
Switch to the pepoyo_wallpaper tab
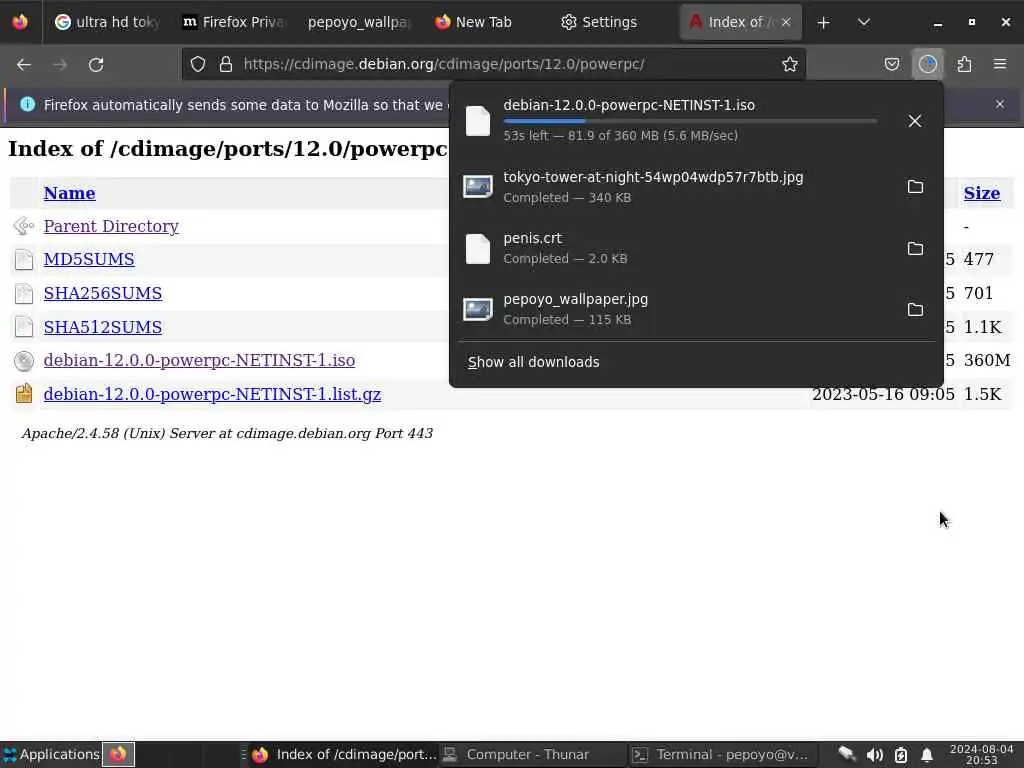click(x=360, y=22)
